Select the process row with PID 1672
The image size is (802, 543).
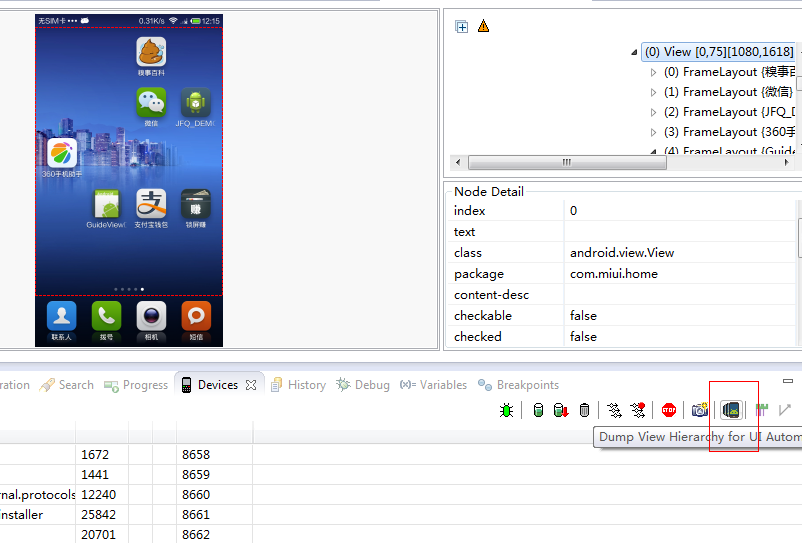(401, 455)
